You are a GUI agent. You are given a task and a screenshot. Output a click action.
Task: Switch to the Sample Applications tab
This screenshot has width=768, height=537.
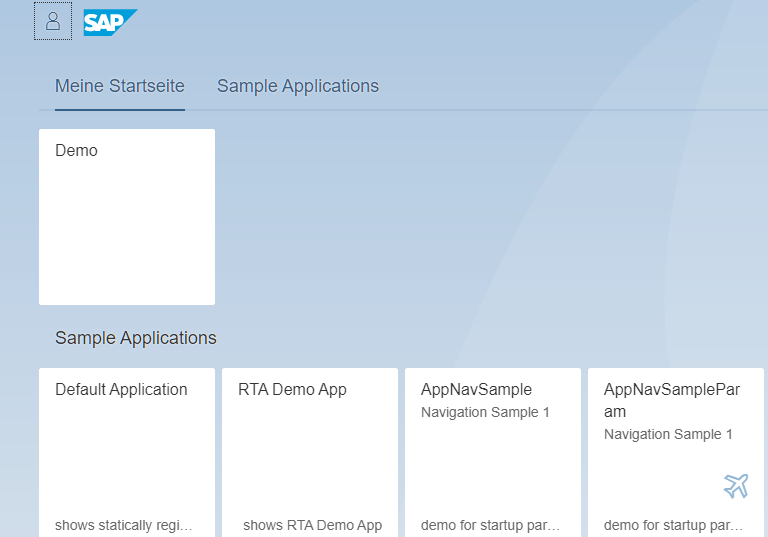pos(298,86)
